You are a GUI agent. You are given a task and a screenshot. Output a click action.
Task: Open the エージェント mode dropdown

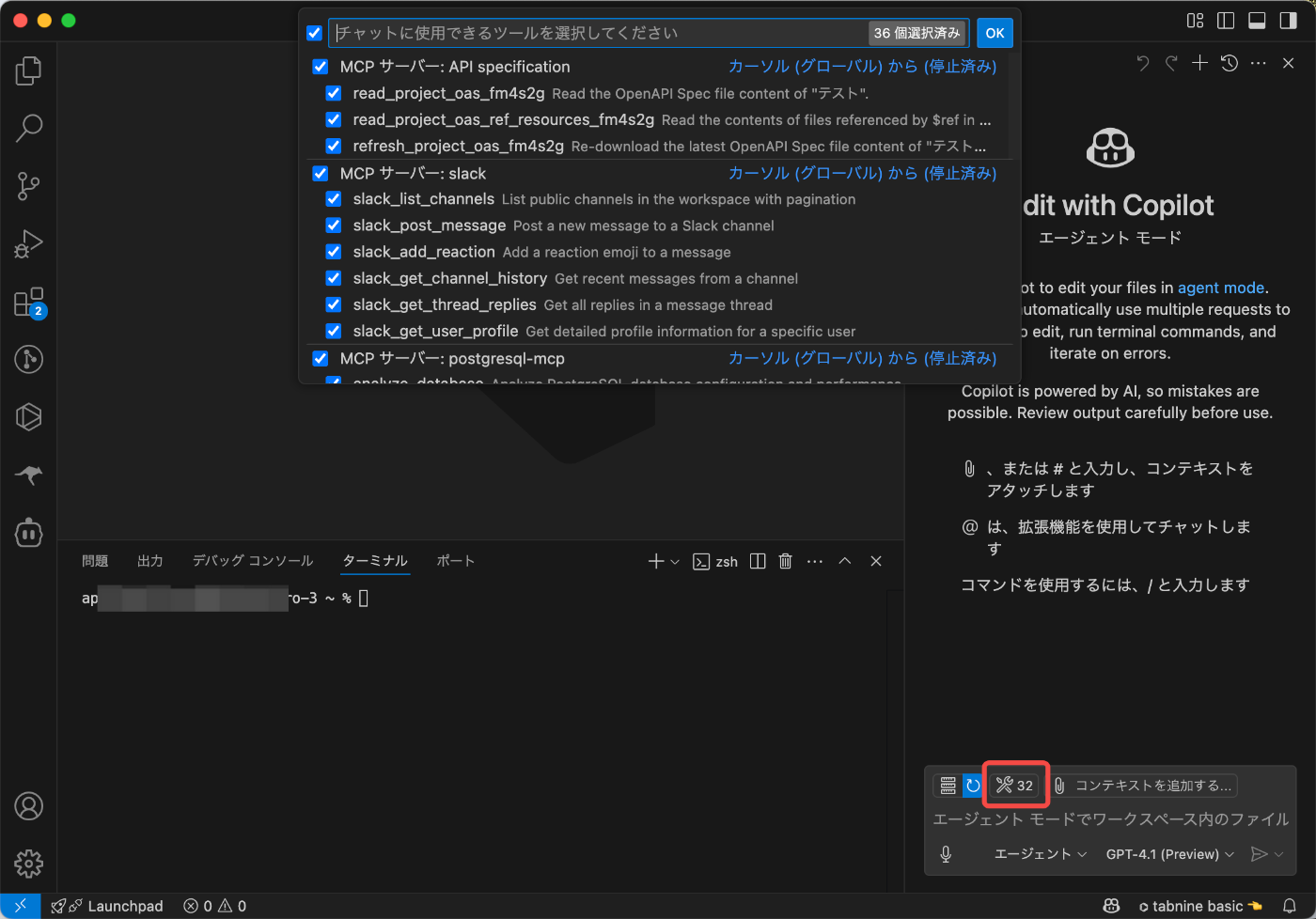1040,854
